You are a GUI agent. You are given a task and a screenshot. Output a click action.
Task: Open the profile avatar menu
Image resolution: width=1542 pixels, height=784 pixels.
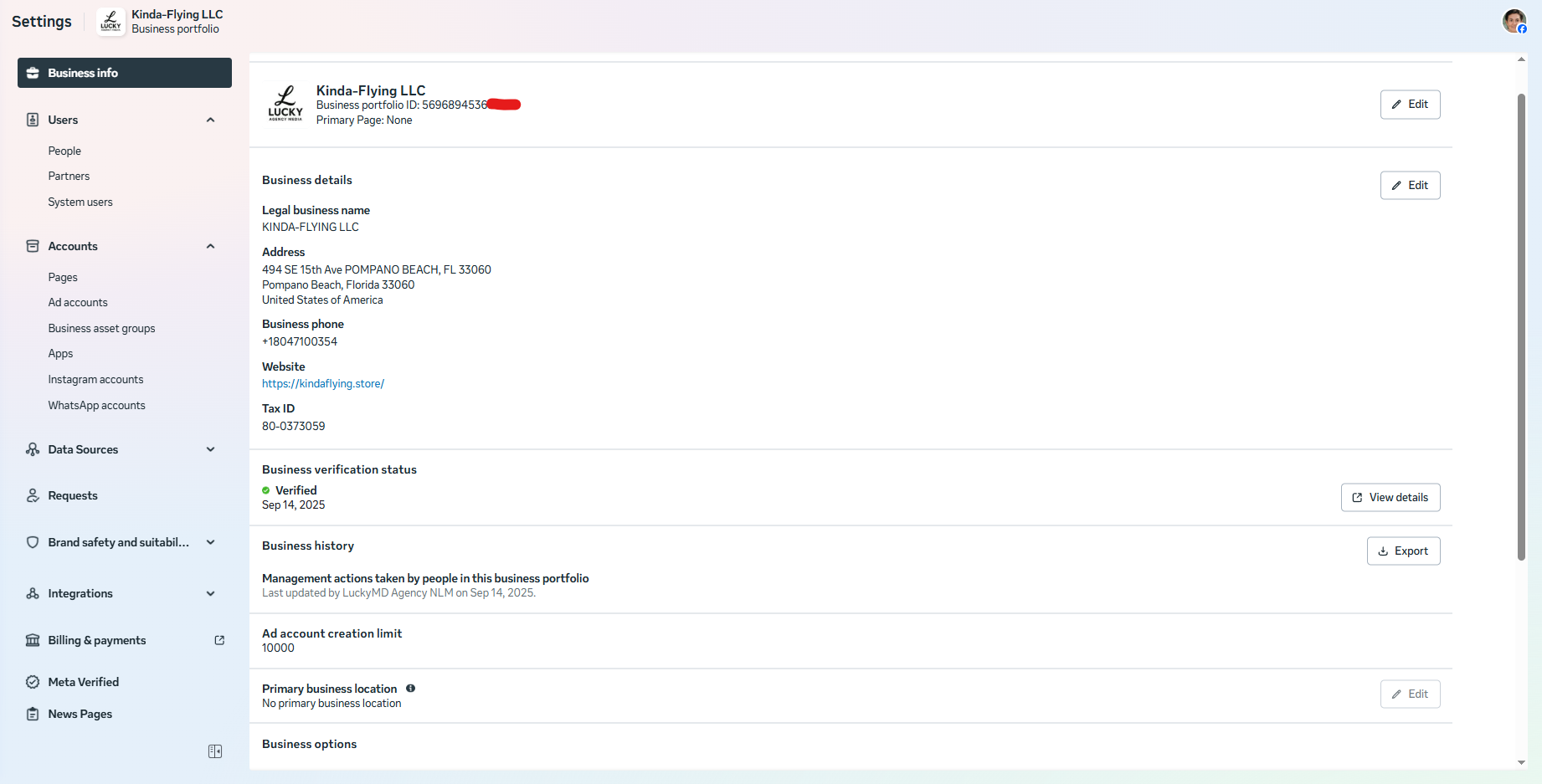(x=1514, y=21)
